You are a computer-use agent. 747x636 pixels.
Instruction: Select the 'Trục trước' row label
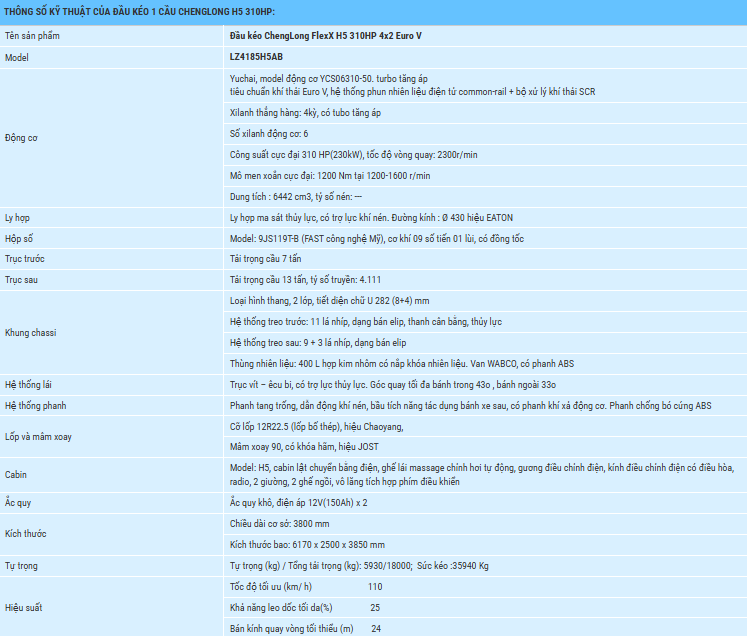coord(27,259)
